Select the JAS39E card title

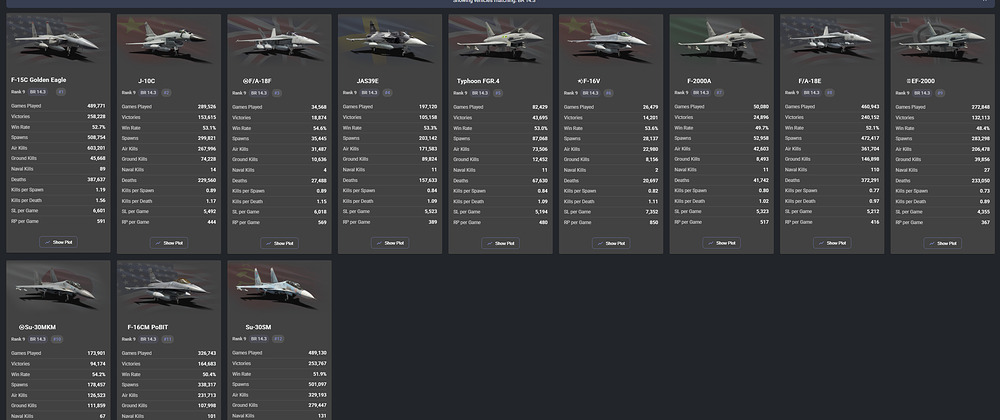tap(367, 81)
